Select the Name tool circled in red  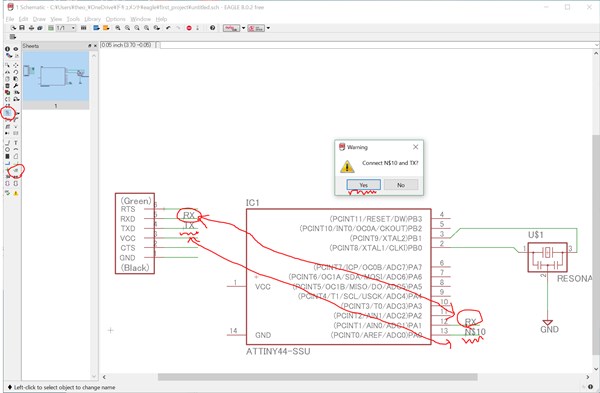click(8, 113)
